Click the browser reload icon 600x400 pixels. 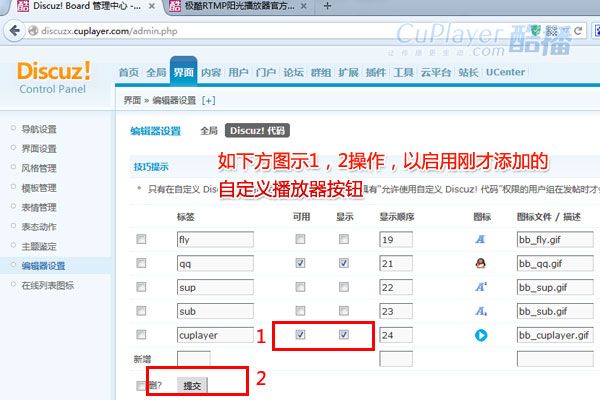578,31
